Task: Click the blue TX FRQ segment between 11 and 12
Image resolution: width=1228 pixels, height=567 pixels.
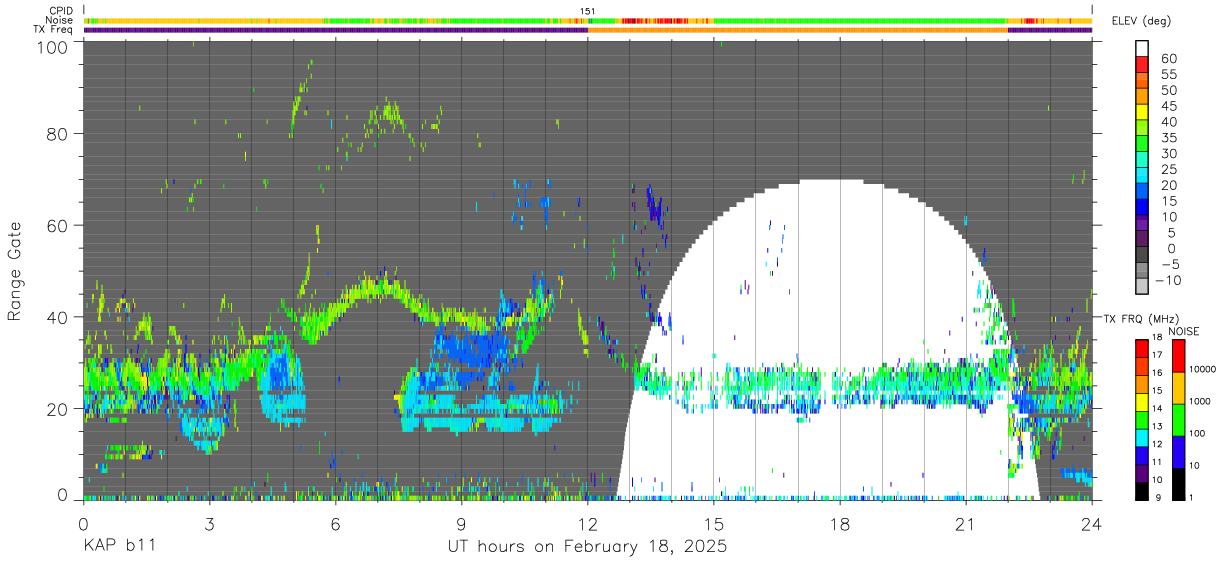Action: click(1142, 454)
